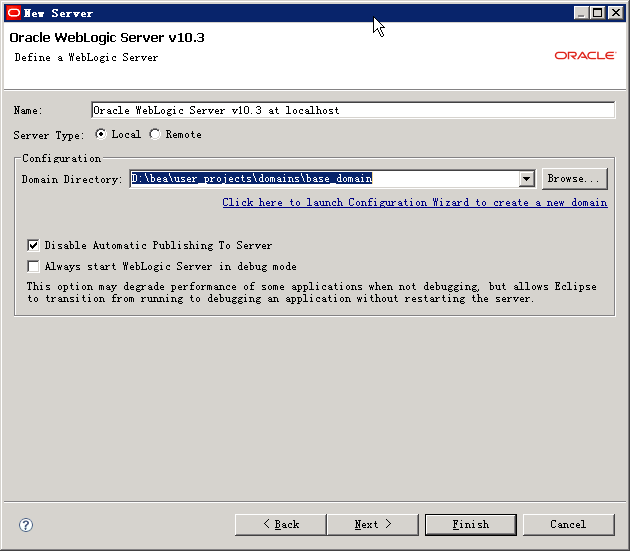This screenshot has width=630, height=551.
Task: Select the Remote server type radio button
Action: 155,134
